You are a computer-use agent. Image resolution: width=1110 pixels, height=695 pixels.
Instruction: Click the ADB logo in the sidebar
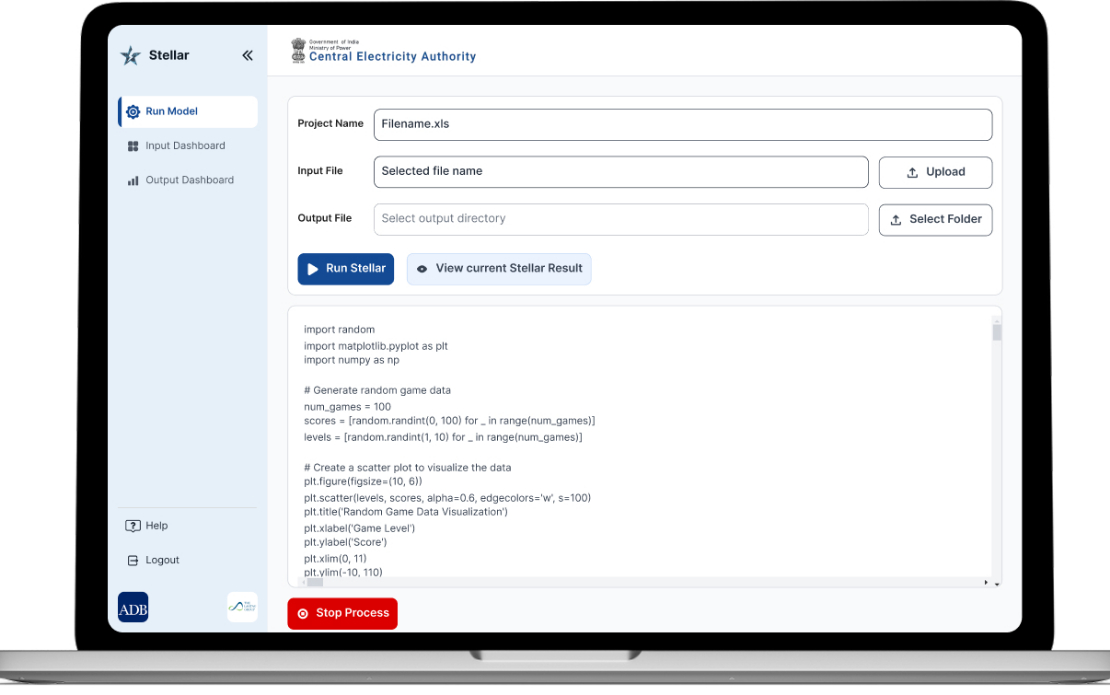[133, 607]
